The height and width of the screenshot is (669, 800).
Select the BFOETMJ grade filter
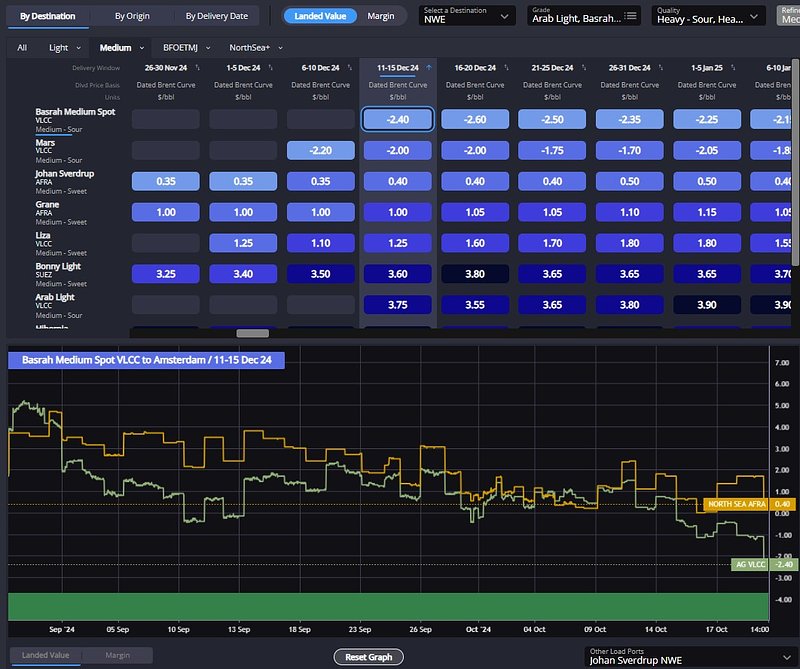[x=183, y=47]
